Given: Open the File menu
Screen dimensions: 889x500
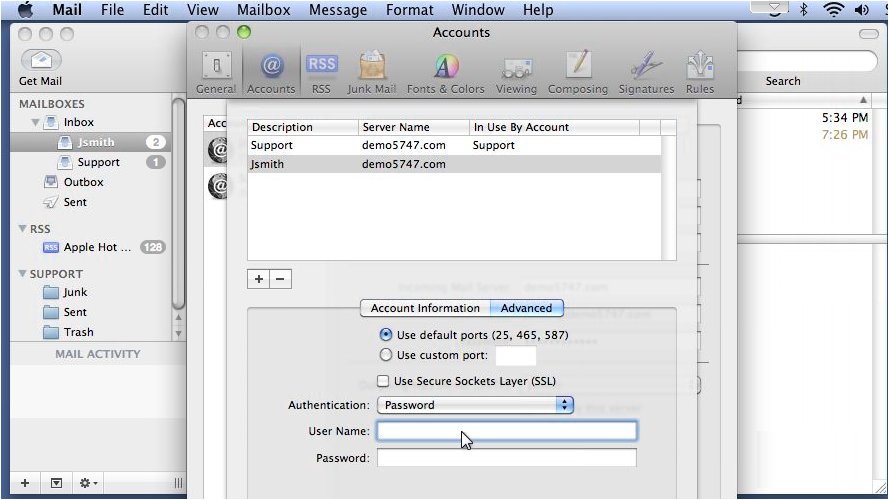Looking at the screenshot, I should [x=112, y=10].
